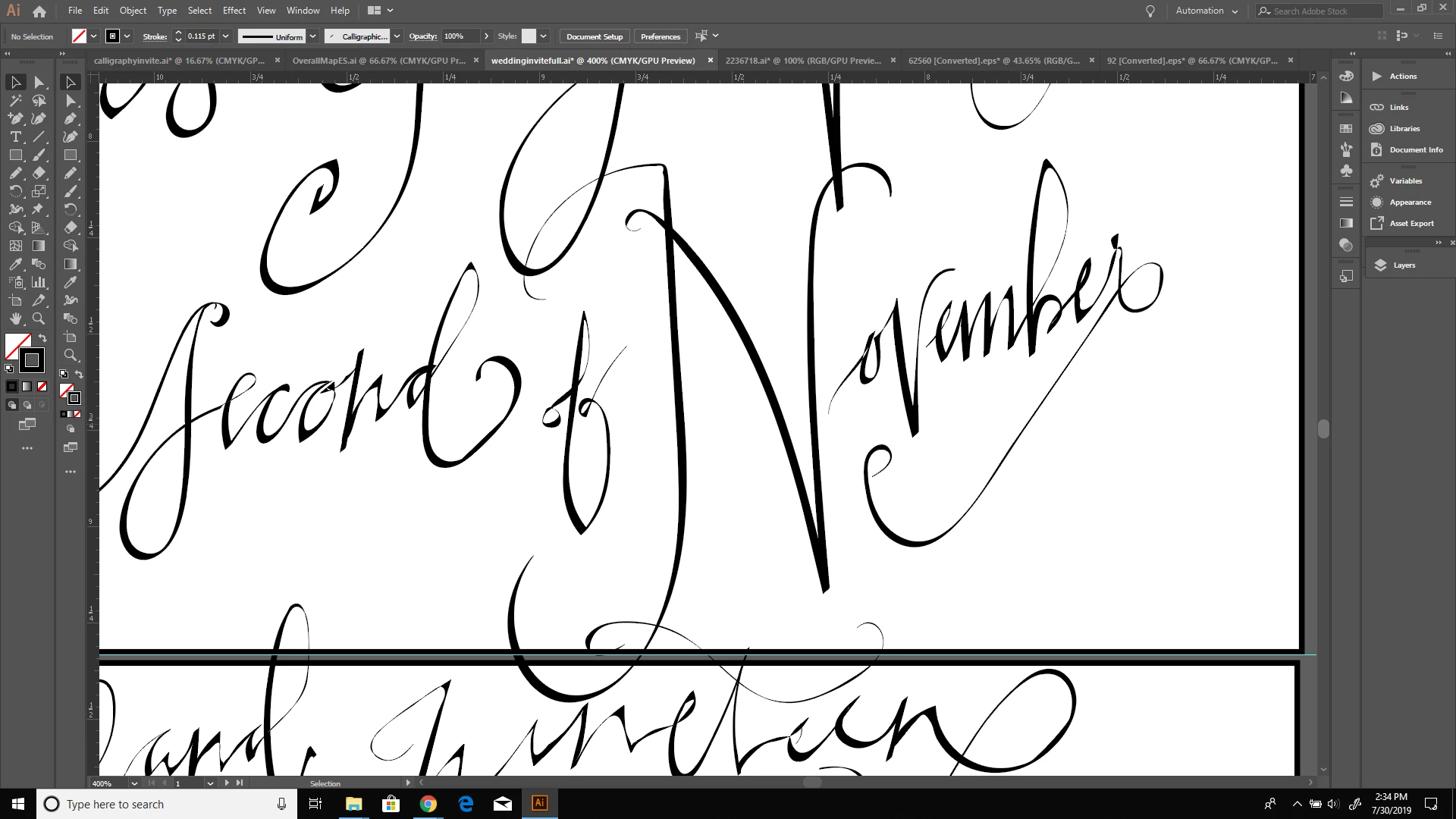The height and width of the screenshot is (819, 1456).
Task: Open the edit toolbar three-dots button
Action: (x=27, y=448)
